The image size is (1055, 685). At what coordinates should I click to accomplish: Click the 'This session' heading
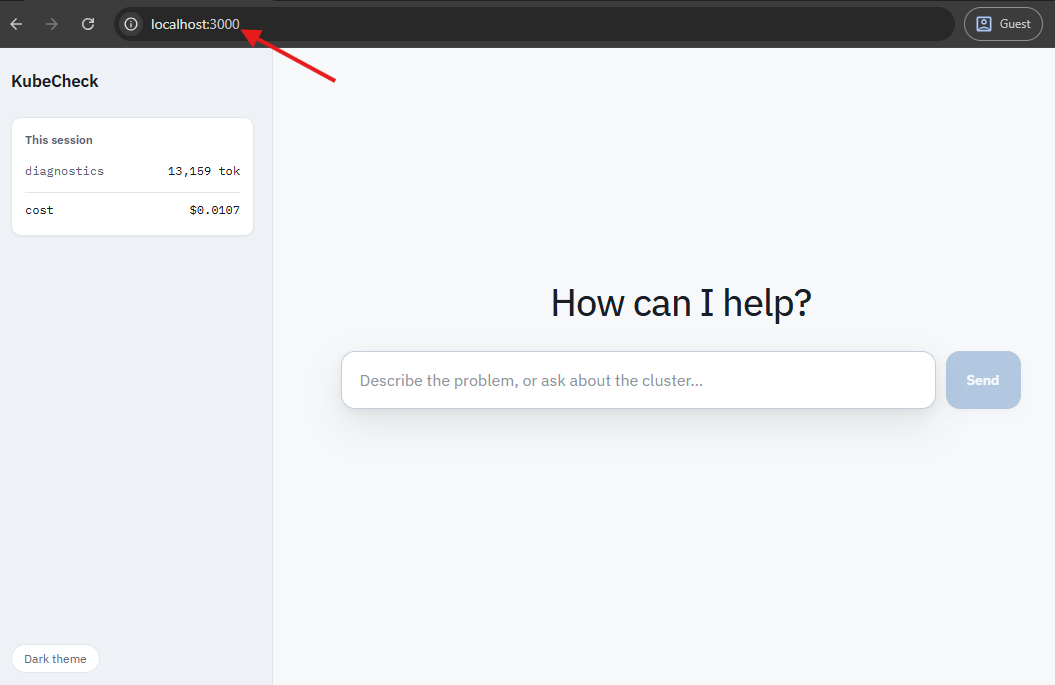(x=59, y=140)
